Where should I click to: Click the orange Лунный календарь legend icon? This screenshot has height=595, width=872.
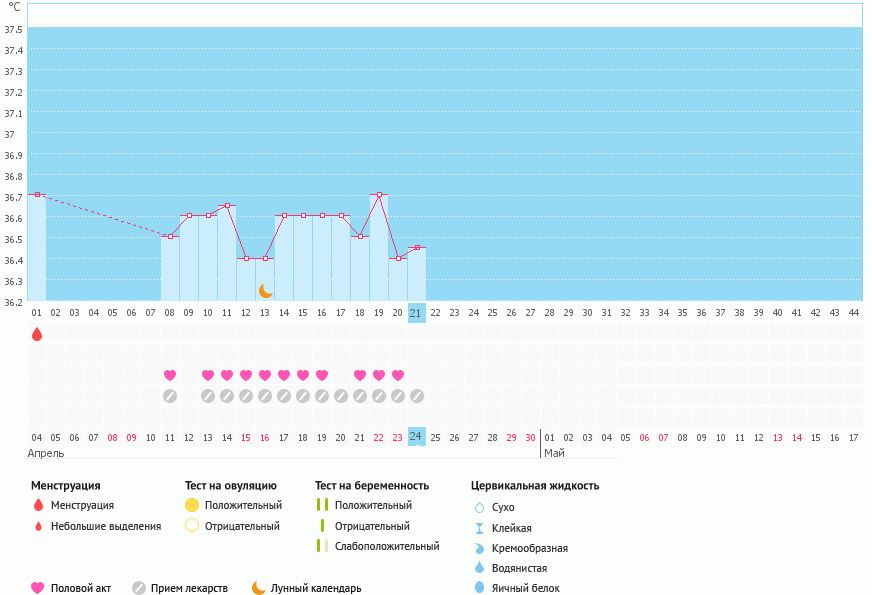click(259, 588)
